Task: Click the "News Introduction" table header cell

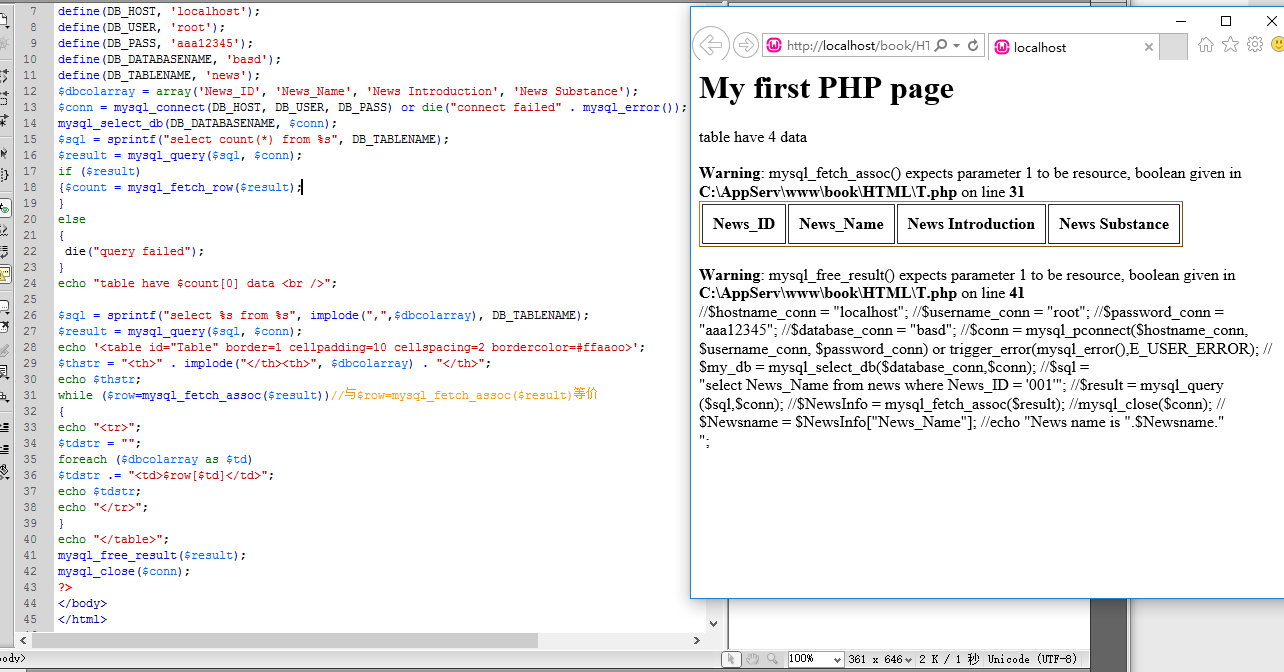Action: pos(971,224)
